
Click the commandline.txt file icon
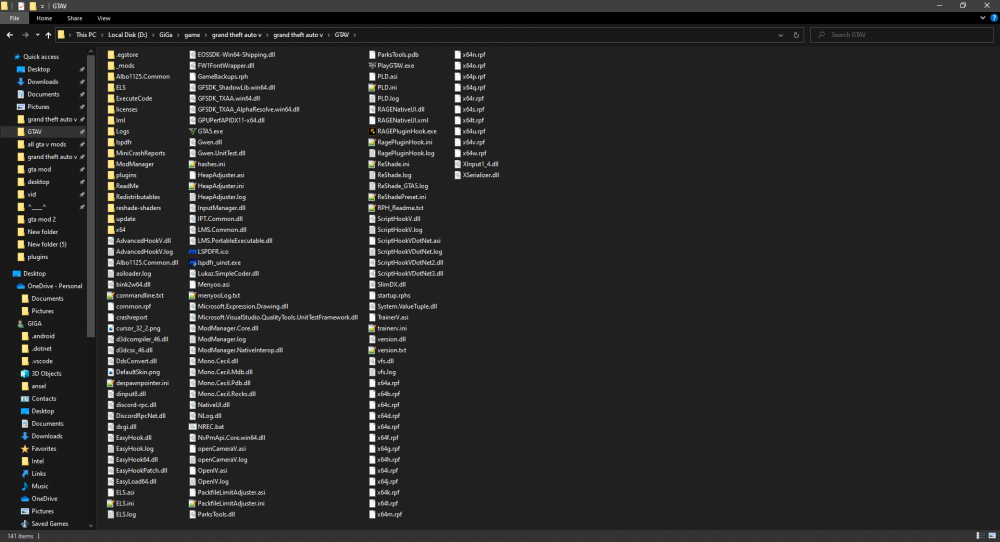[x=111, y=295]
